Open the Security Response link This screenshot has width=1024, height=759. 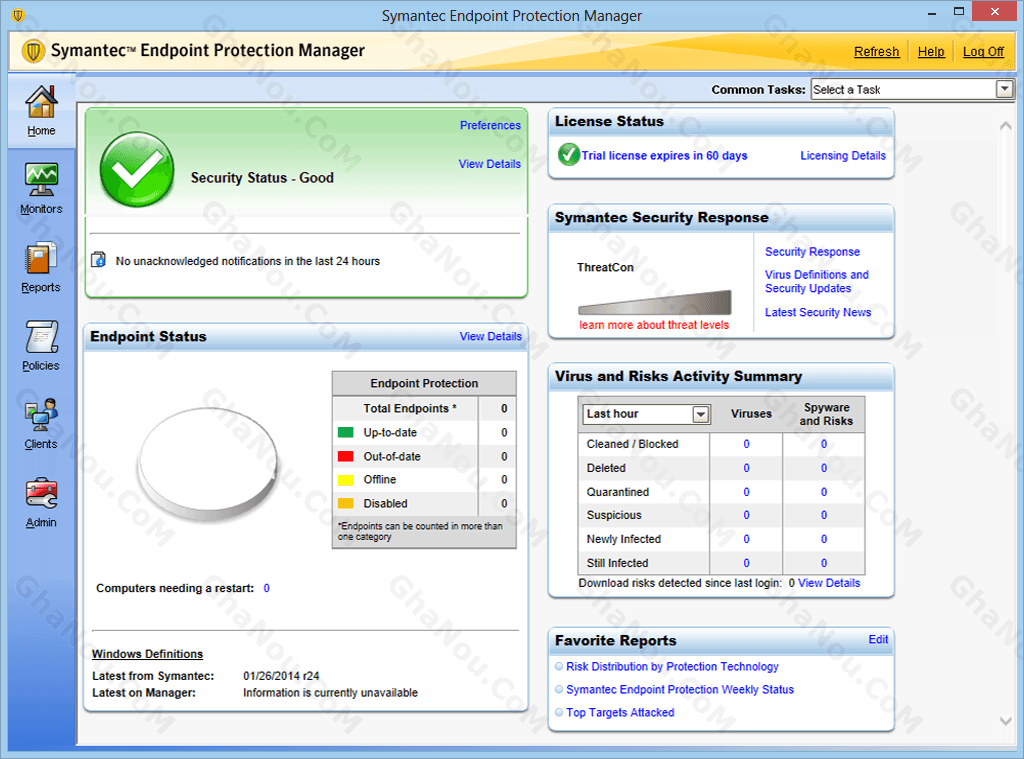click(x=812, y=251)
